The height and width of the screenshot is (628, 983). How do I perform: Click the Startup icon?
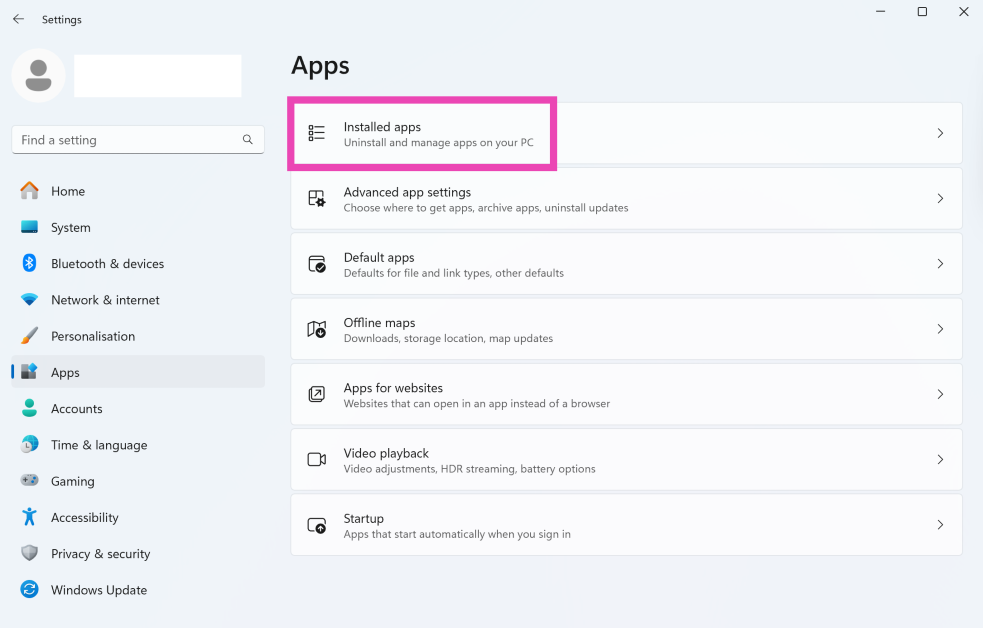[x=317, y=525]
